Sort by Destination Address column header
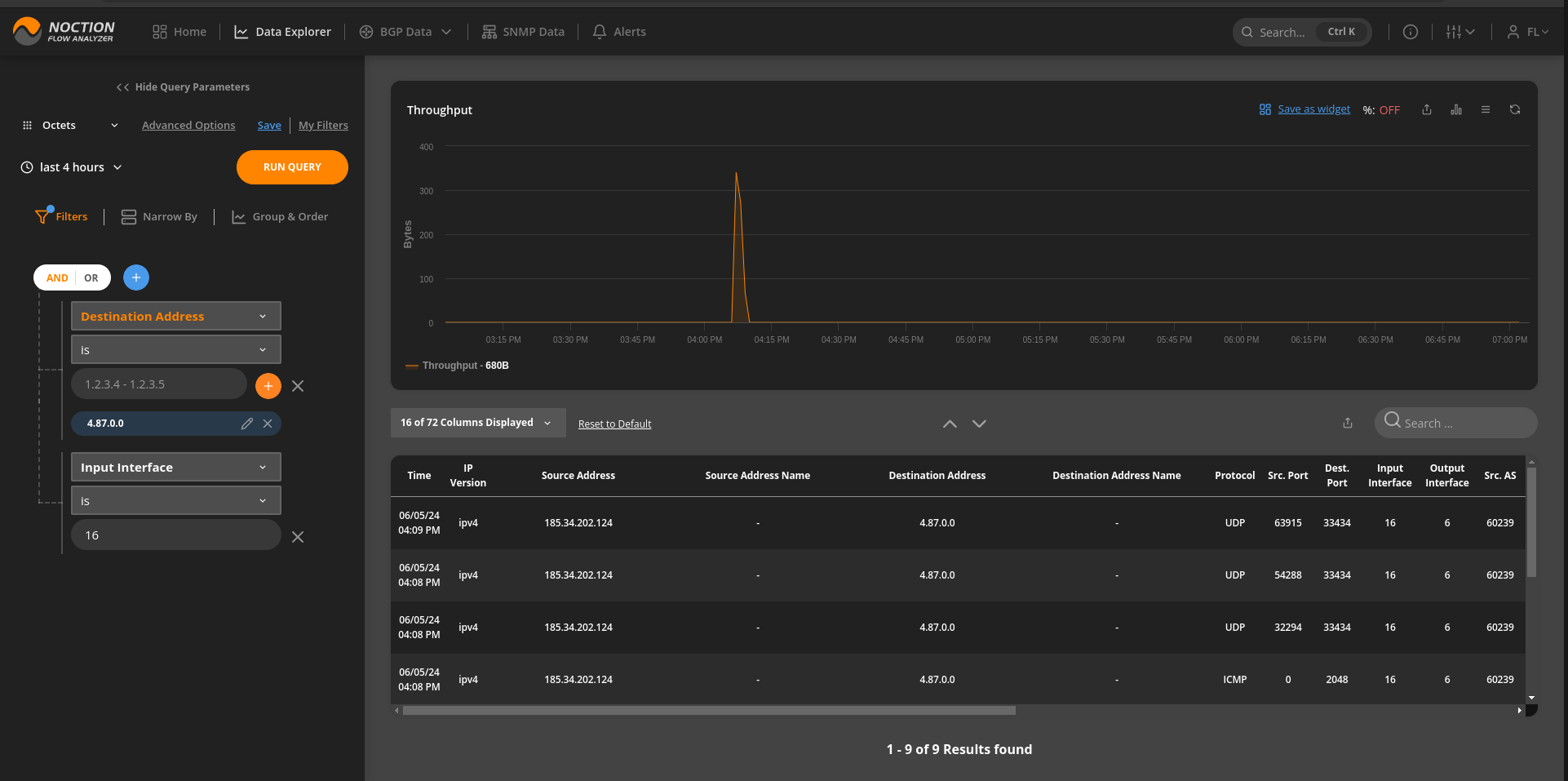 pyautogui.click(x=937, y=476)
